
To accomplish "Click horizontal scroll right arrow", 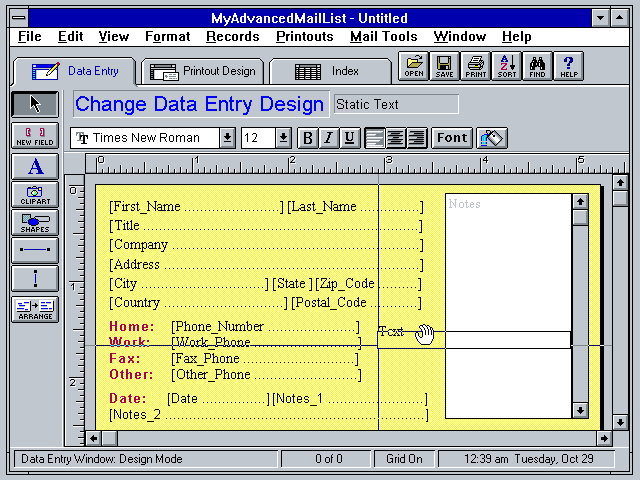I will tap(604, 438).
